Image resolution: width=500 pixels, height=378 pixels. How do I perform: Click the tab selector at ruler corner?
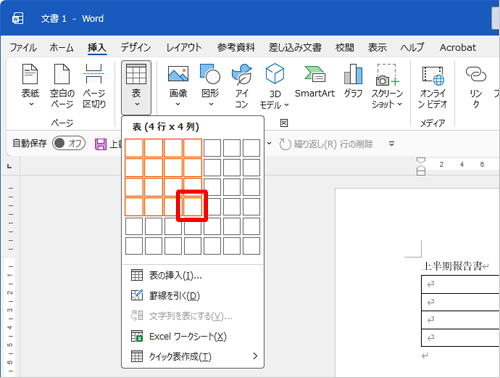pos(10,166)
